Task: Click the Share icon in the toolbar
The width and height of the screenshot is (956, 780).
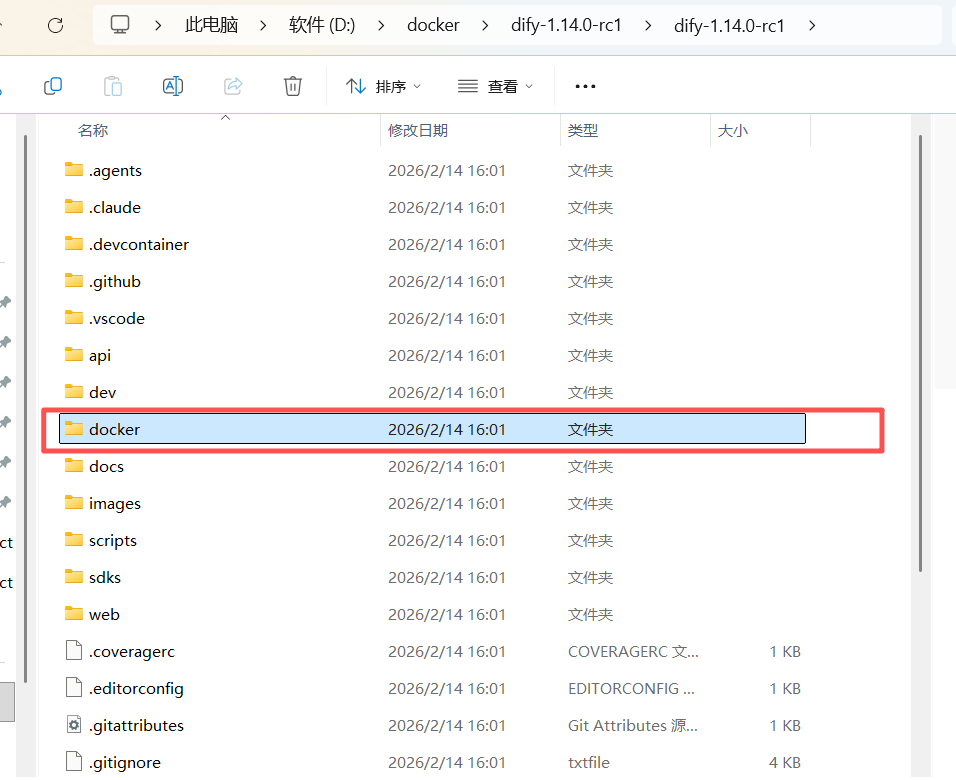Action: tap(233, 86)
